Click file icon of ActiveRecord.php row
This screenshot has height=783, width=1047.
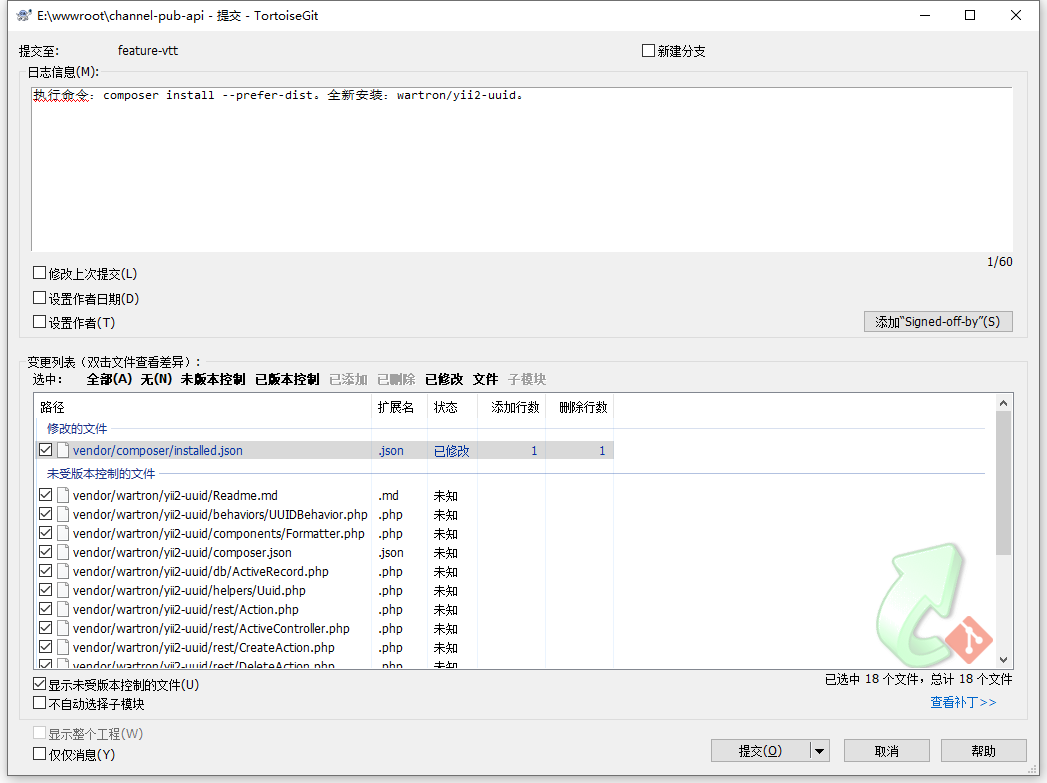point(63,571)
